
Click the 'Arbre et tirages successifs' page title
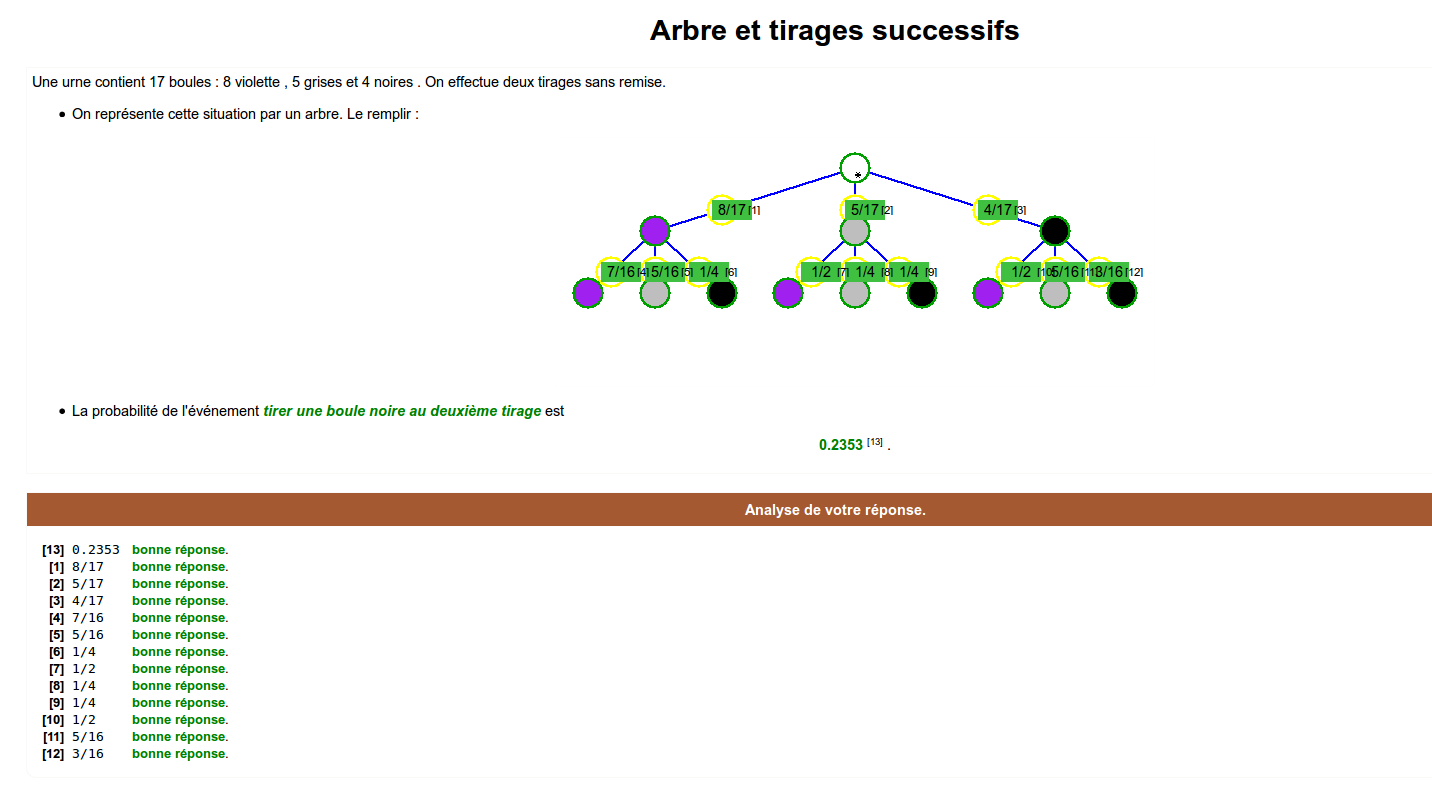(834, 31)
